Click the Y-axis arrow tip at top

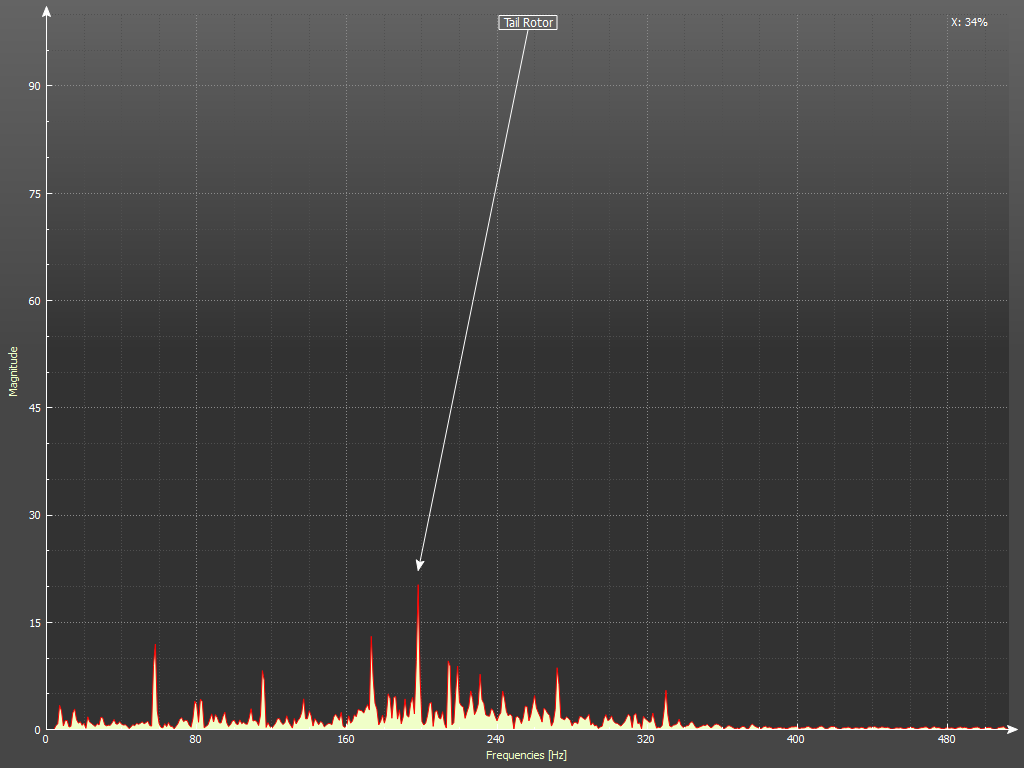(x=46, y=9)
